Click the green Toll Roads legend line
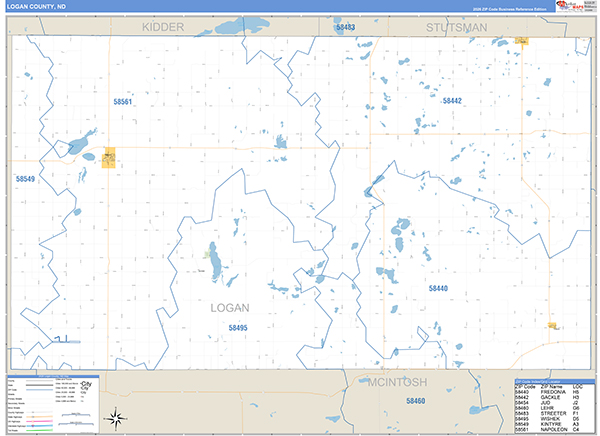 click(39, 430)
